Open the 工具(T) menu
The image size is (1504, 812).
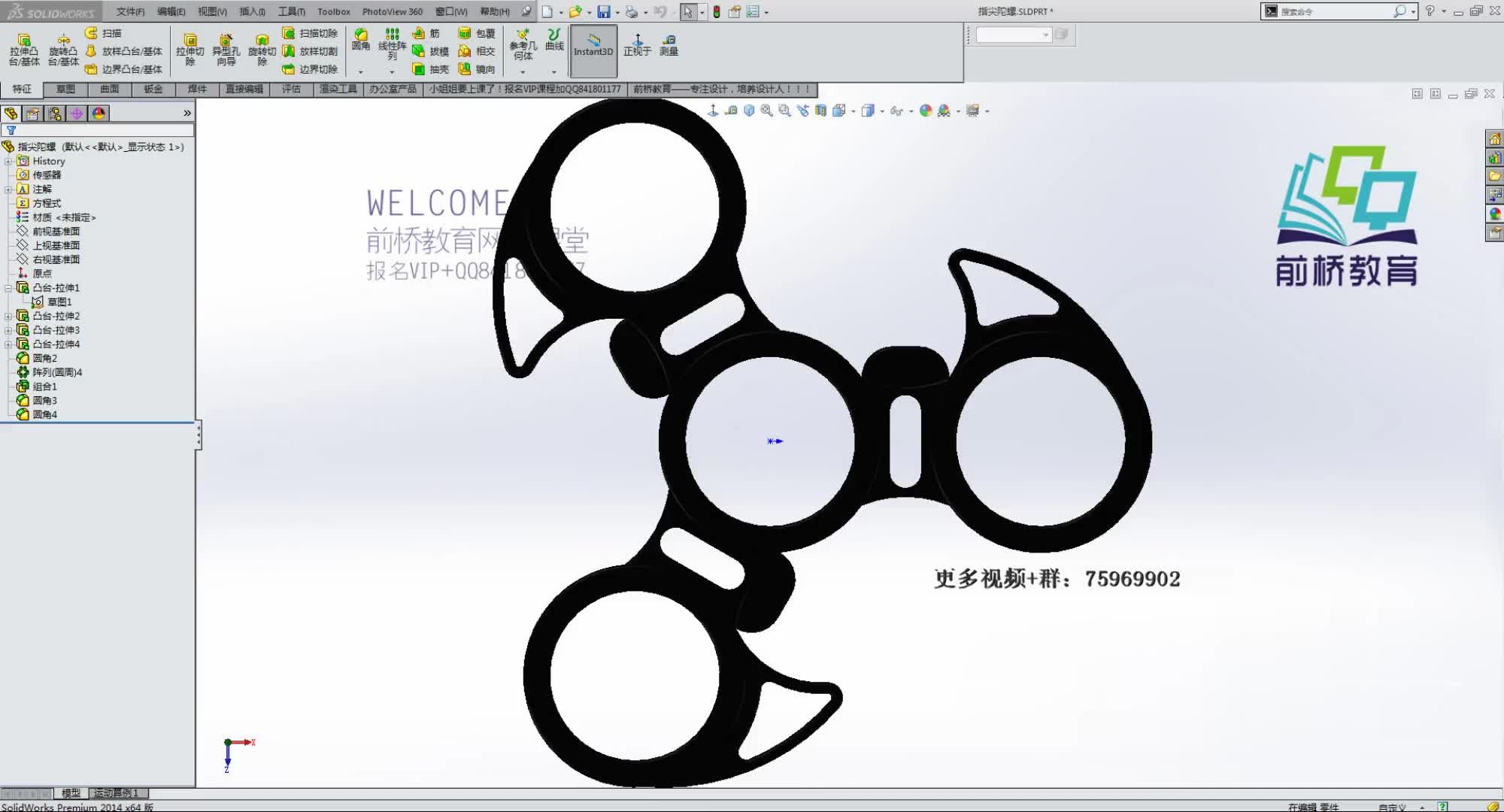click(292, 11)
